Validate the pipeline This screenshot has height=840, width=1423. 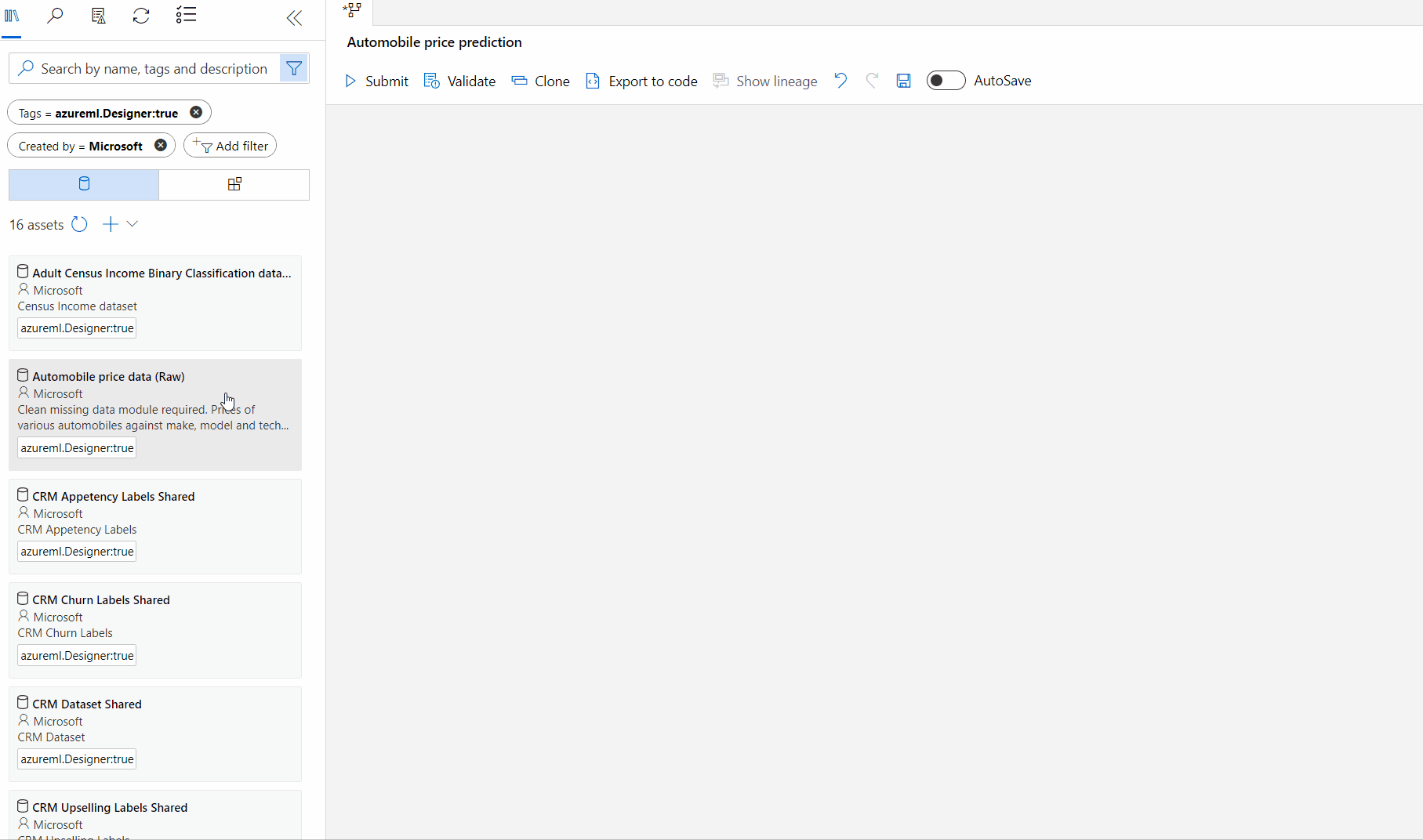[x=459, y=81]
